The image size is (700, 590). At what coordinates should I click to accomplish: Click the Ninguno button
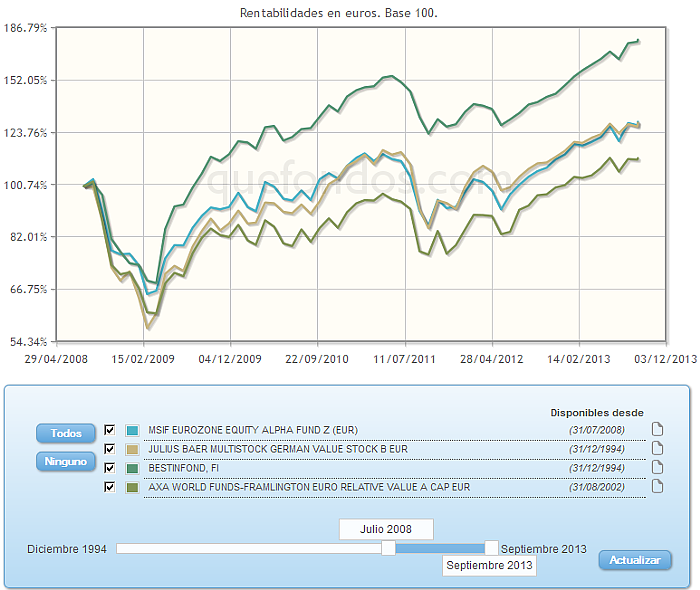coord(66,461)
